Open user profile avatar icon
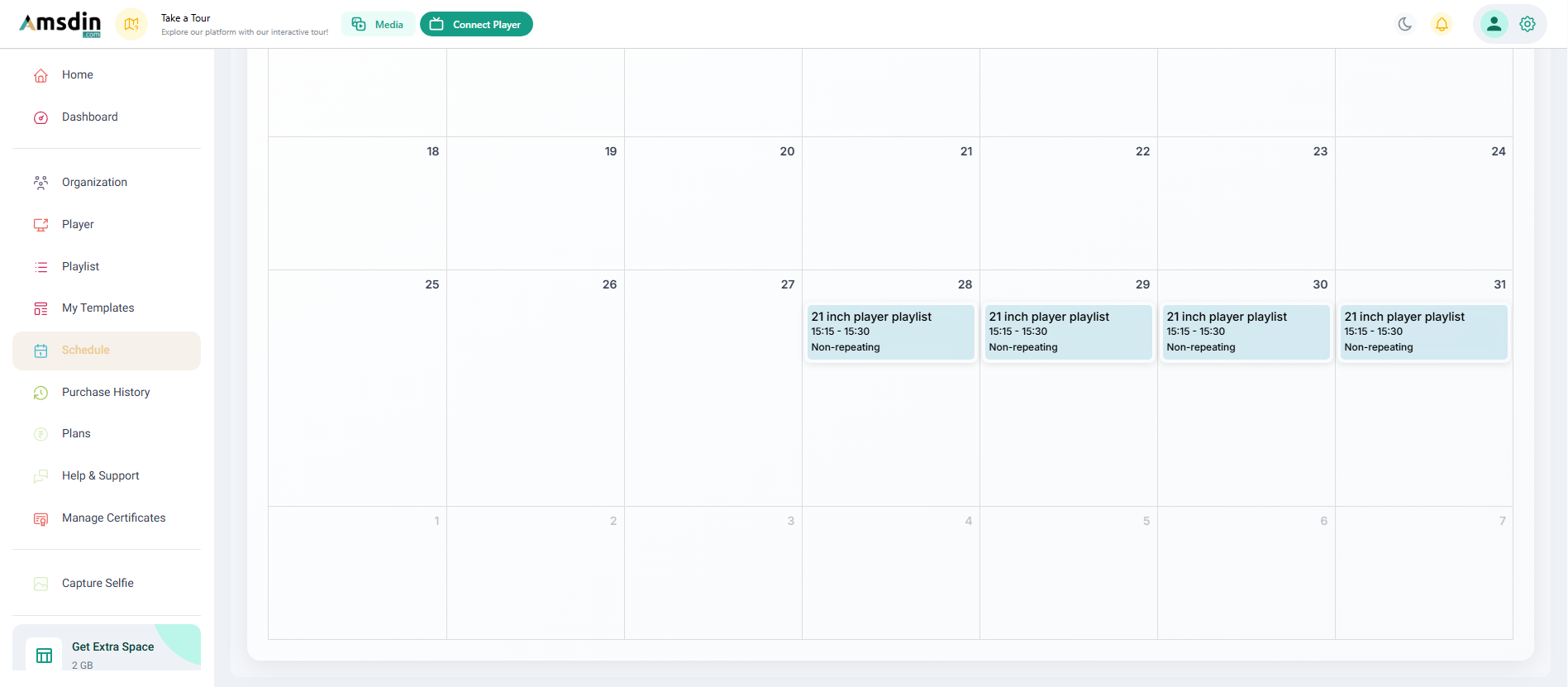The width and height of the screenshot is (1568, 687). click(1494, 24)
